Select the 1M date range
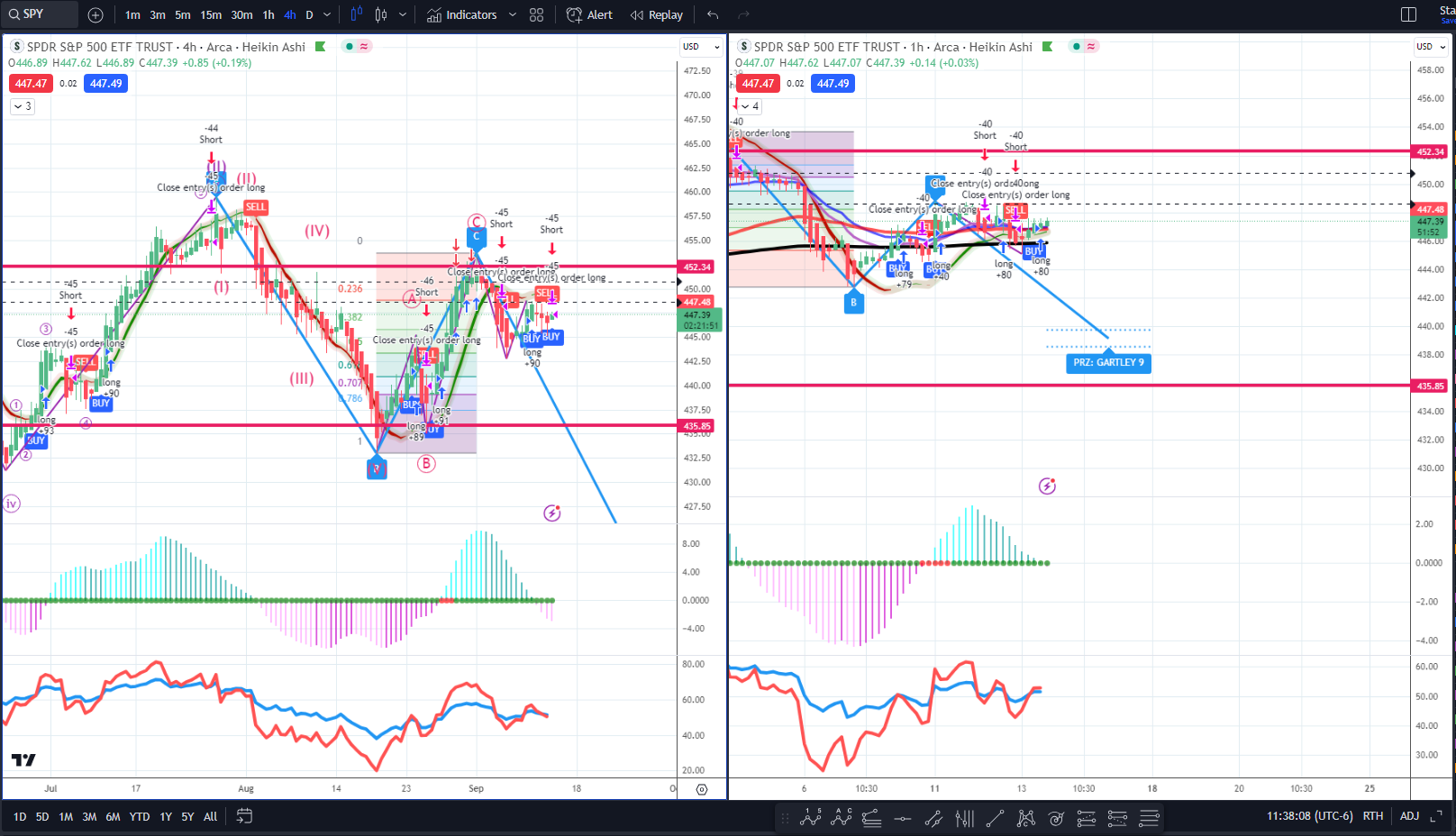1456x836 pixels. click(x=66, y=817)
